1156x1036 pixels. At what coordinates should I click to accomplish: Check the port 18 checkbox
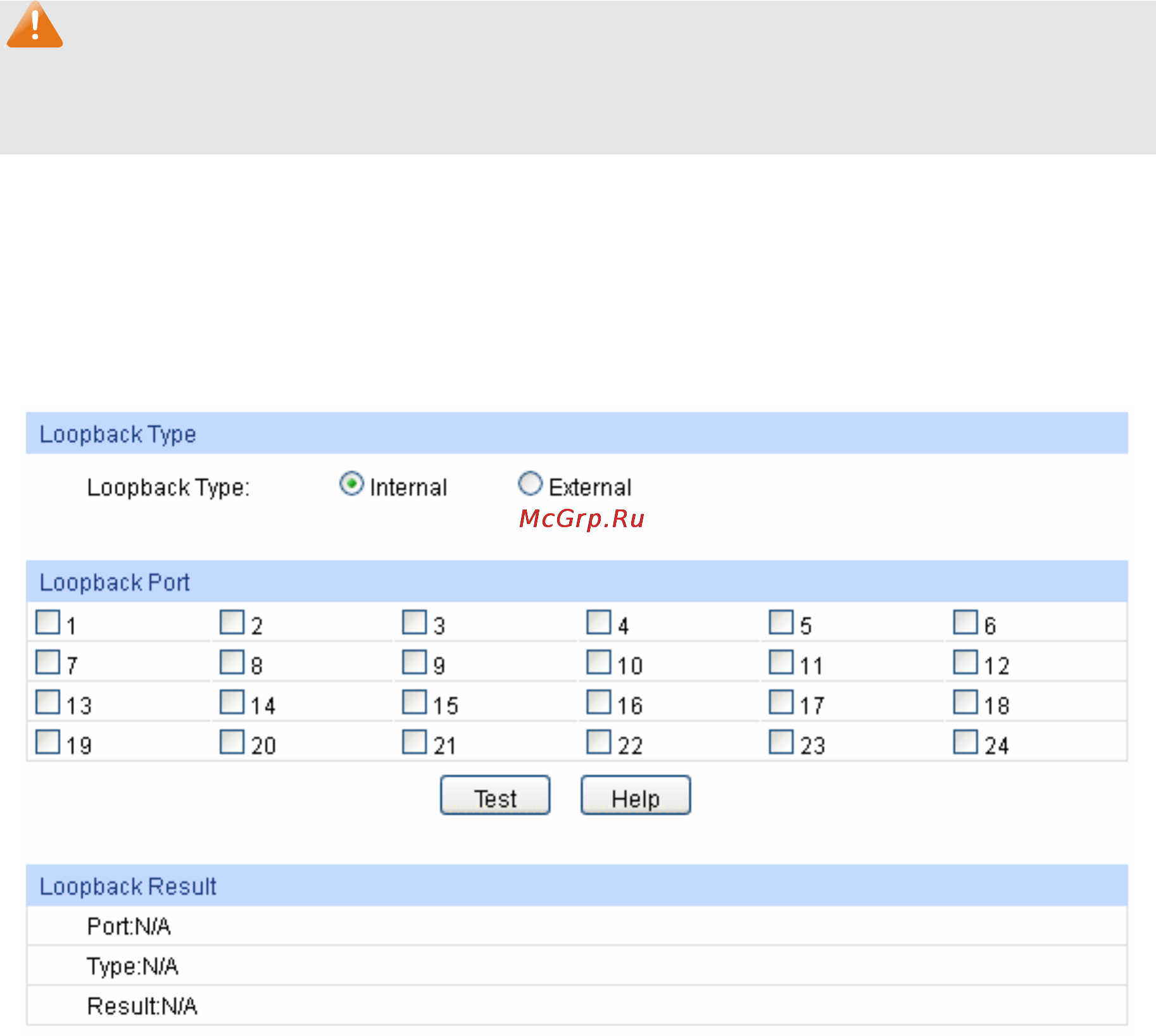[965, 702]
